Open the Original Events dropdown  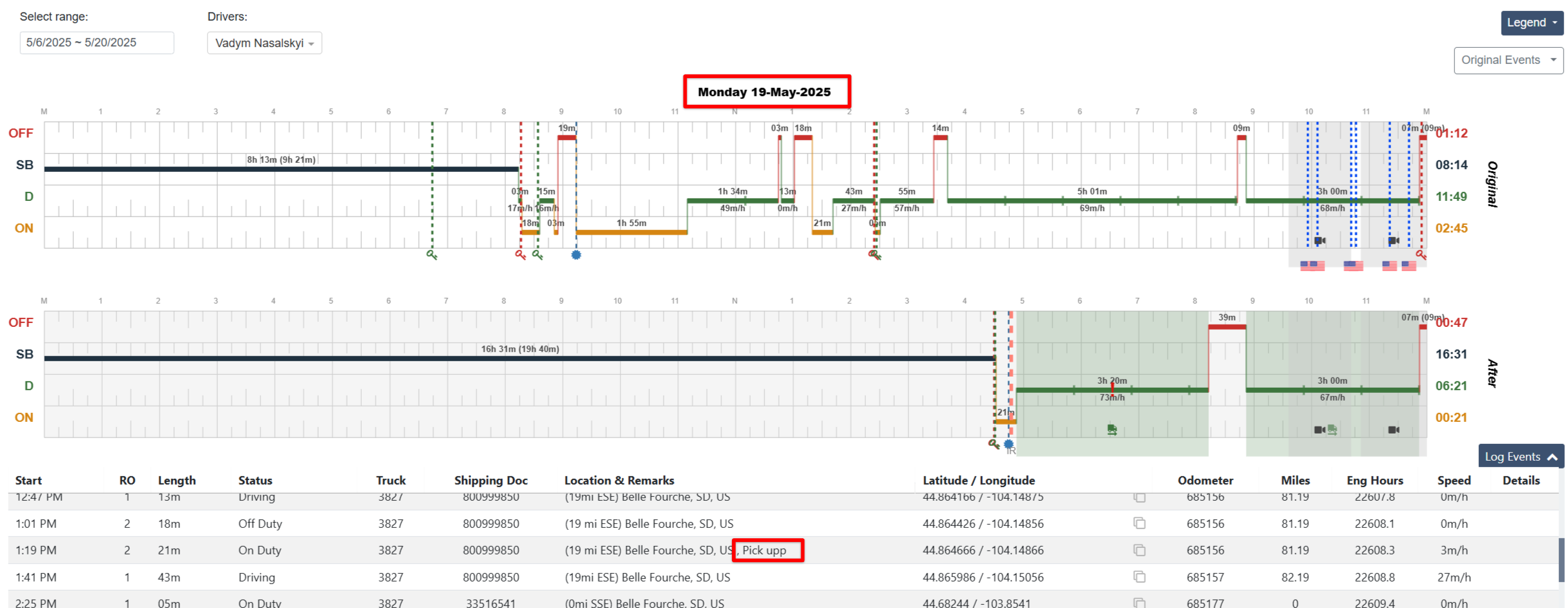(x=1509, y=60)
